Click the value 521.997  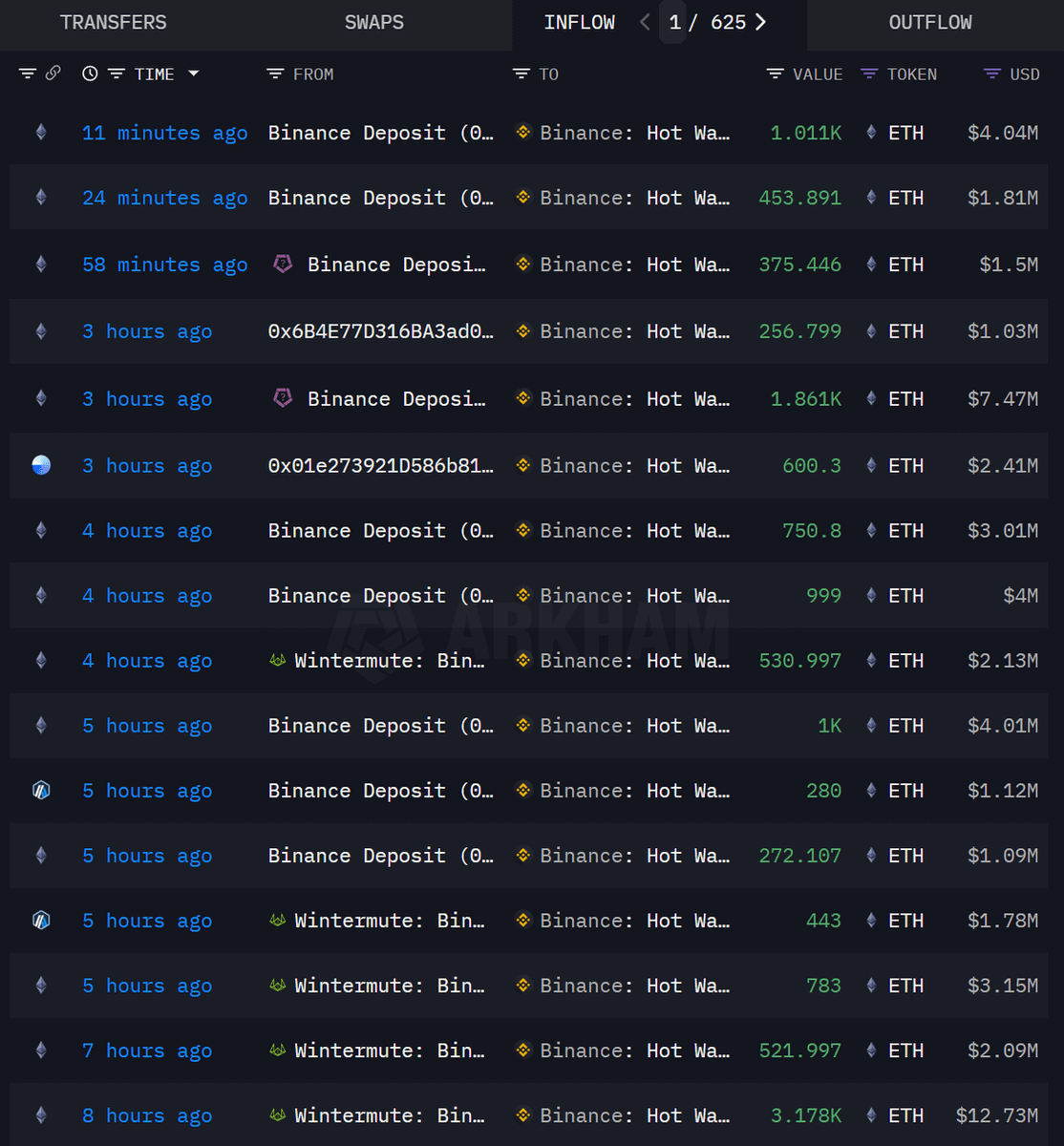coord(800,1050)
